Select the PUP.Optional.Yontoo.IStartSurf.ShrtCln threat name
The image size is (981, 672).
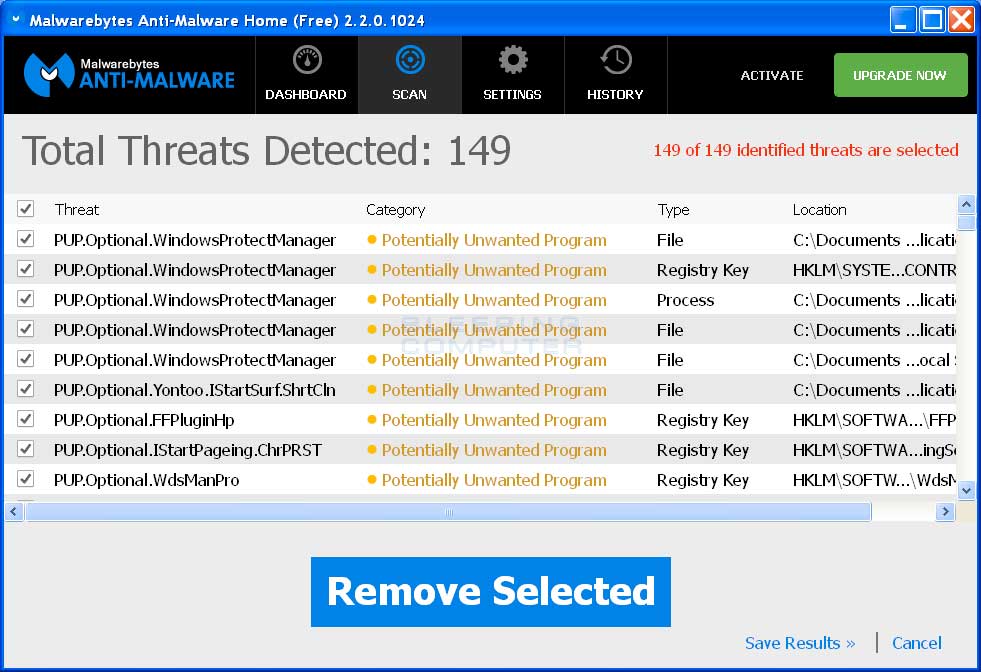coord(195,390)
